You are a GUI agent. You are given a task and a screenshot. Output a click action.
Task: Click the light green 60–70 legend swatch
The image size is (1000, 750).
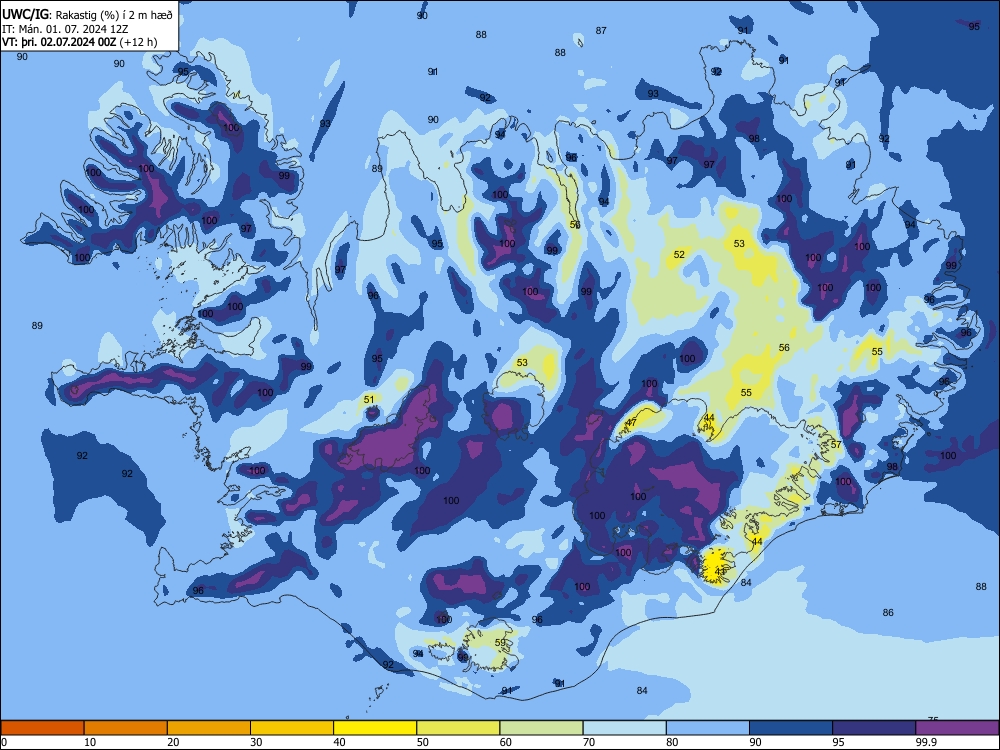tap(541, 728)
